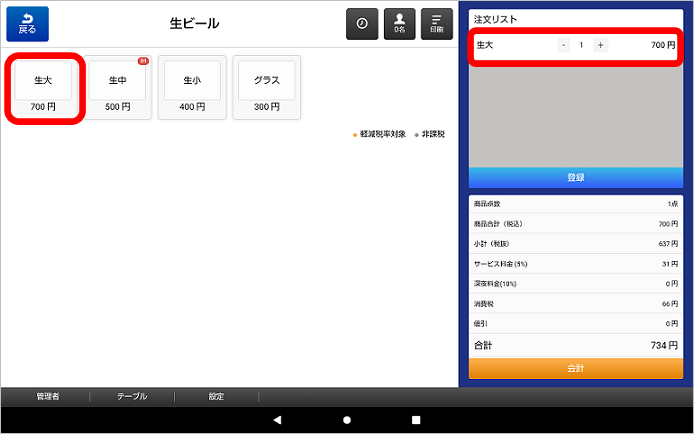
Task: Increase 生大 quantity with plus button
Action: pos(600,45)
